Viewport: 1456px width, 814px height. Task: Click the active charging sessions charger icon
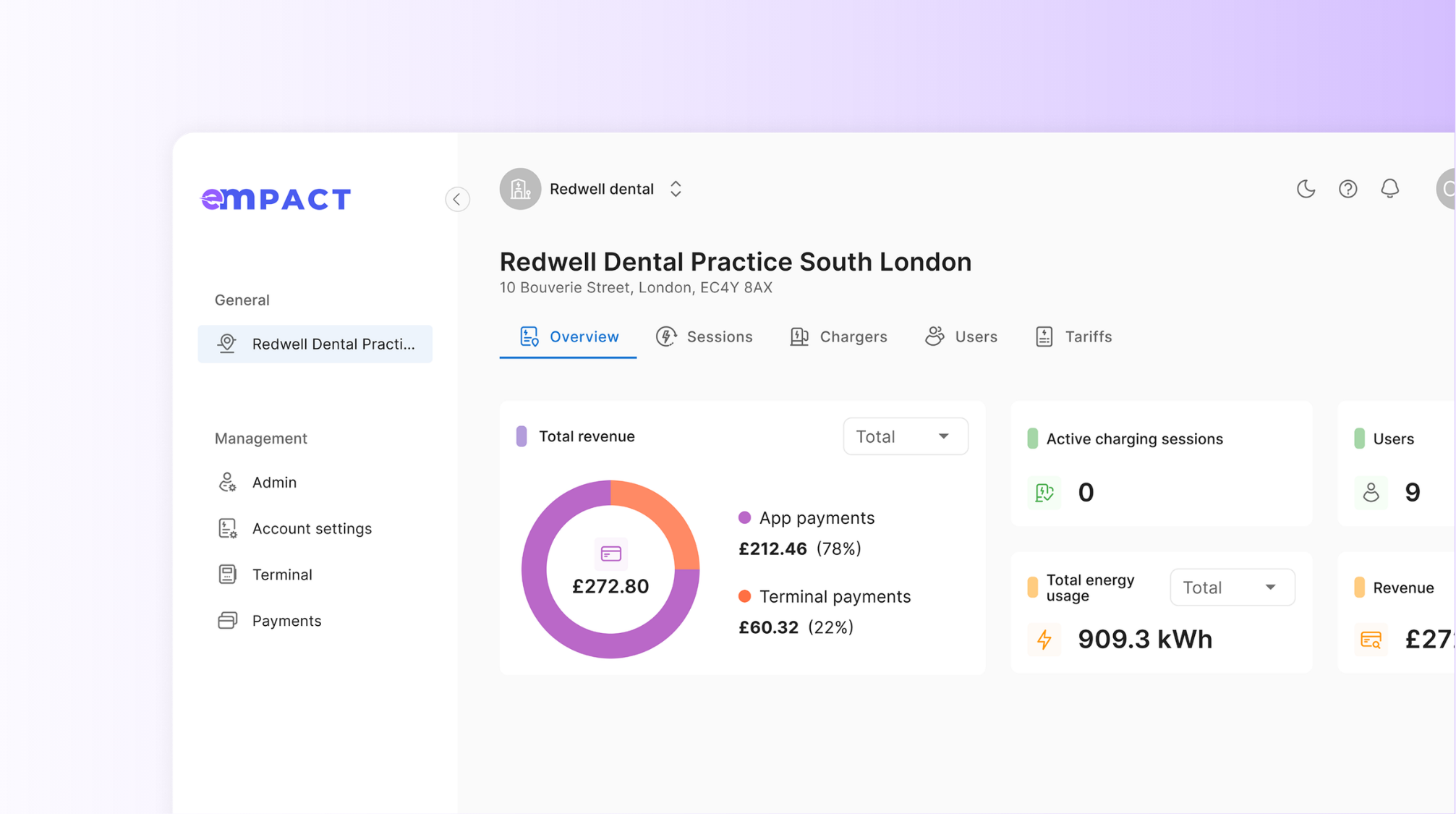(x=1044, y=493)
